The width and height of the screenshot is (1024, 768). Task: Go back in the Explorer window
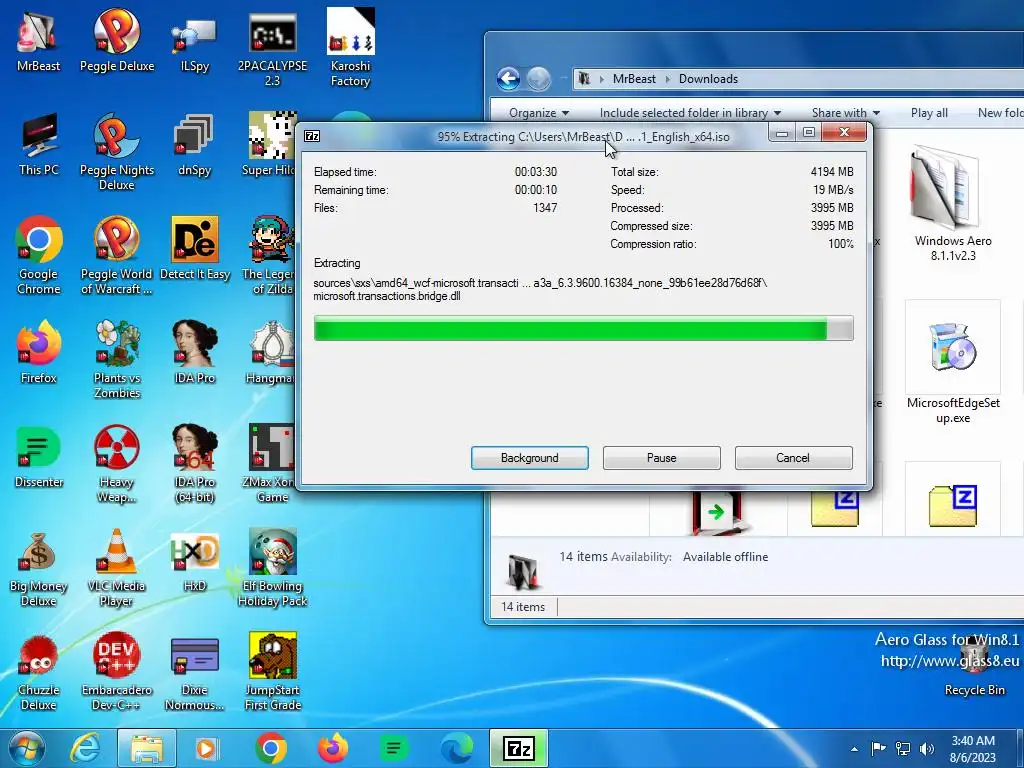(508, 79)
